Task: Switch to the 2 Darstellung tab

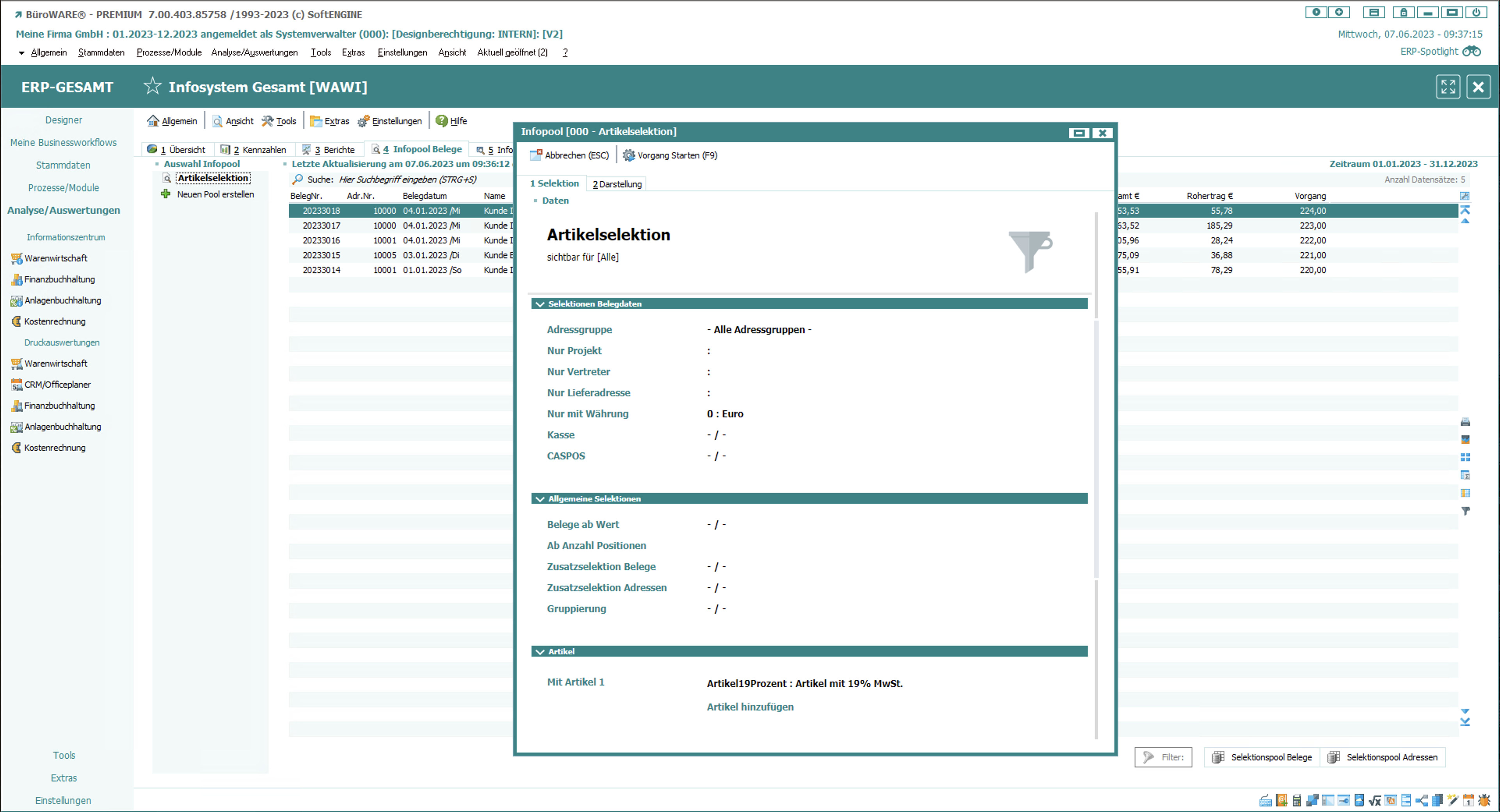Action: [617, 184]
